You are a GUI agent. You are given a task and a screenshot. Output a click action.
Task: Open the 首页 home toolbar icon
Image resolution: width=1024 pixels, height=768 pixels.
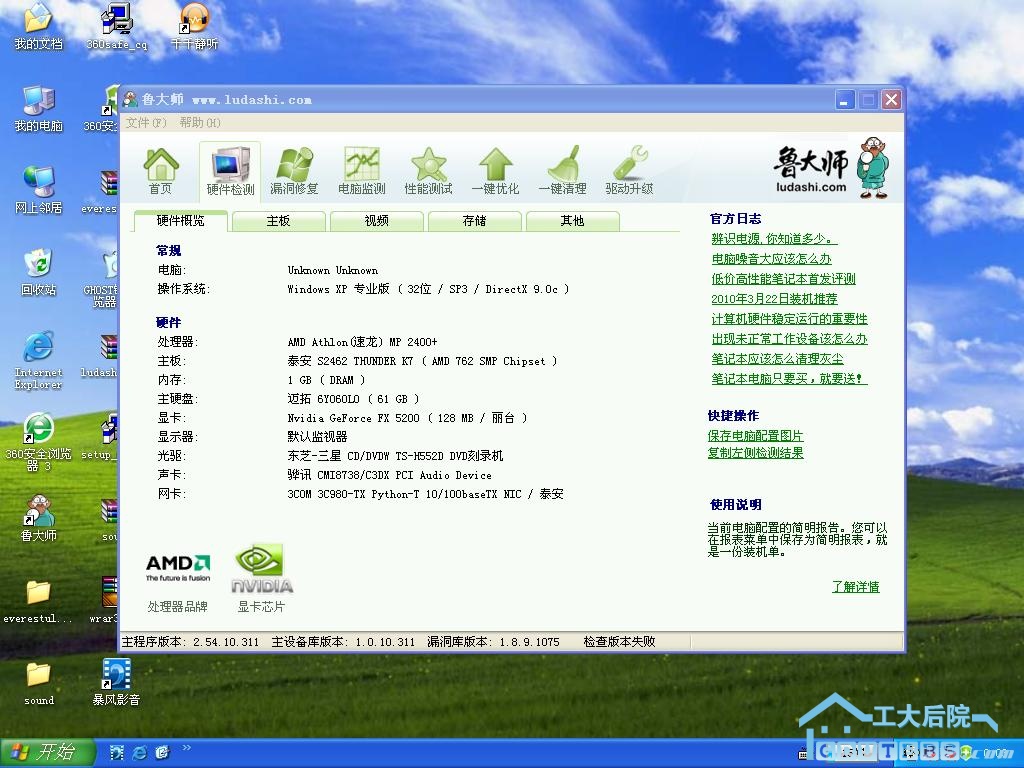coord(161,170)
